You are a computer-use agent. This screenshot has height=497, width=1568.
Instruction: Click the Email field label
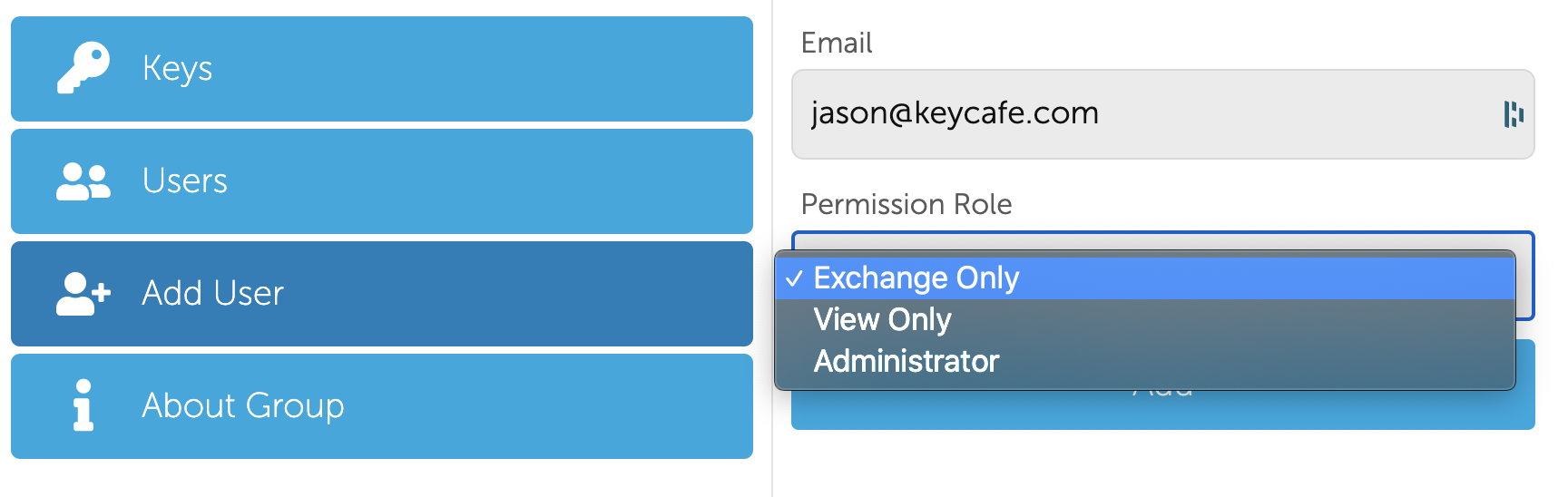837,43
